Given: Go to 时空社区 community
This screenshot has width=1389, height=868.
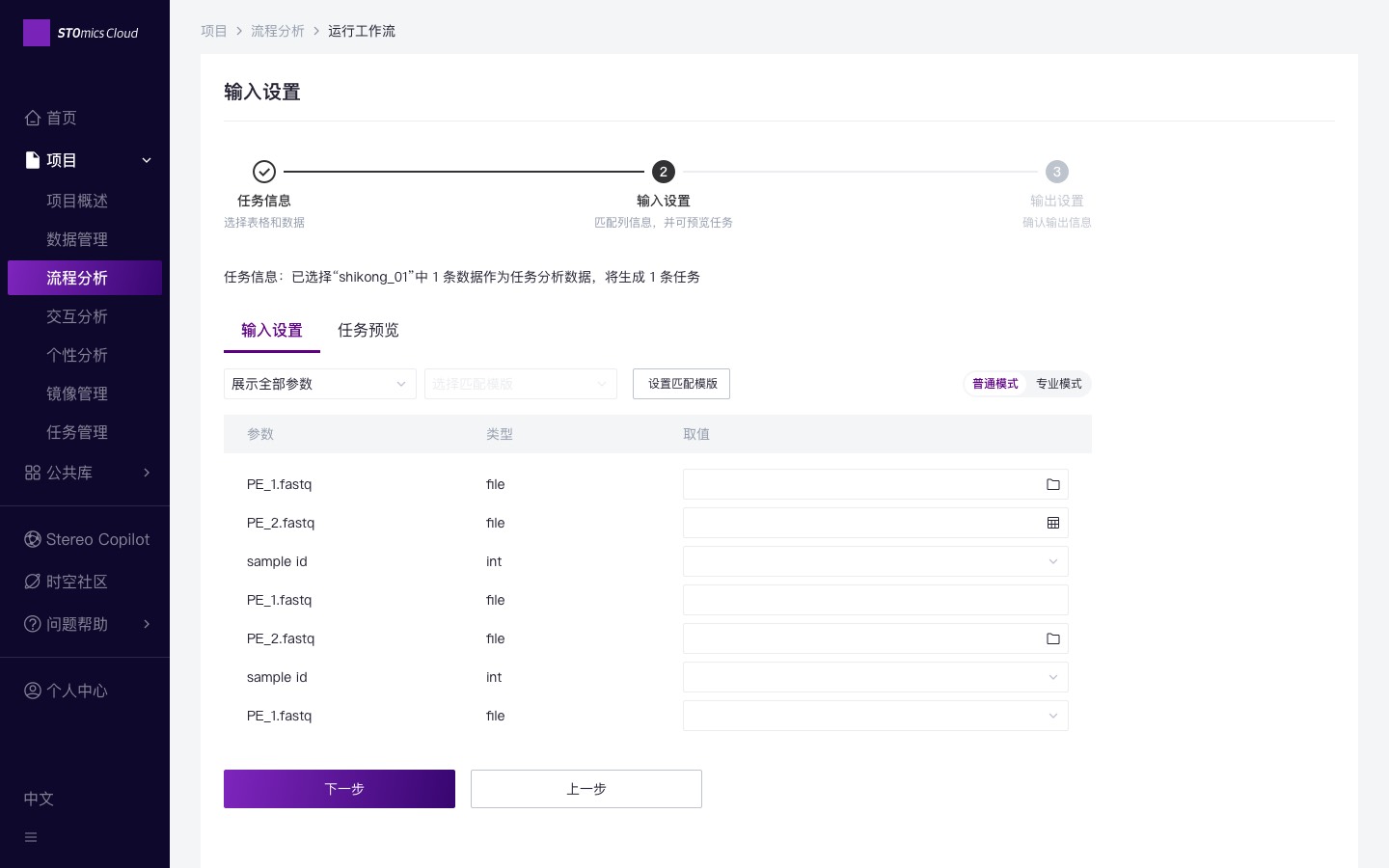Looking at the screenshot, I should coord(66,582).
